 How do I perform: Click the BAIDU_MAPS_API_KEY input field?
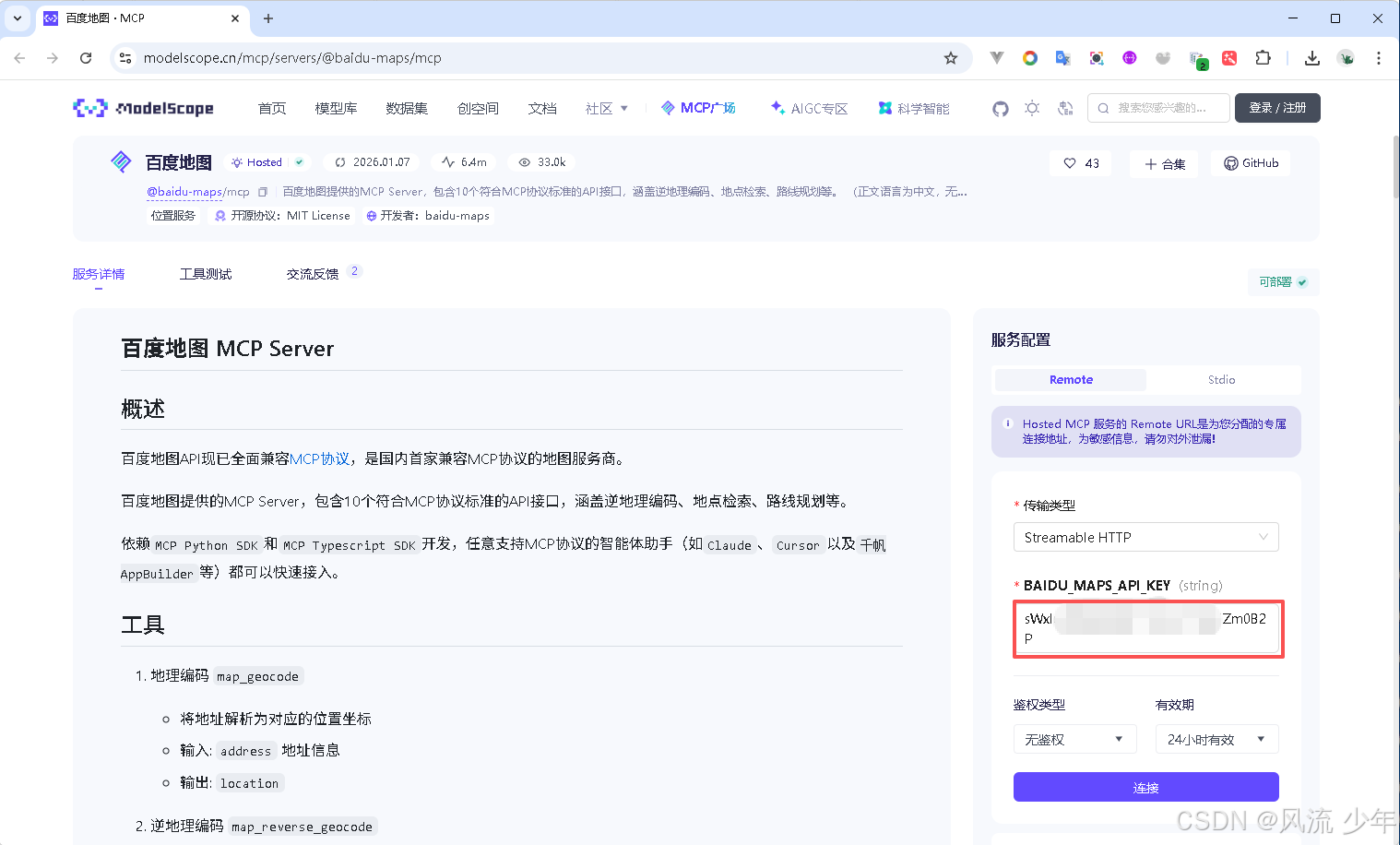[x=1147, y=629]
